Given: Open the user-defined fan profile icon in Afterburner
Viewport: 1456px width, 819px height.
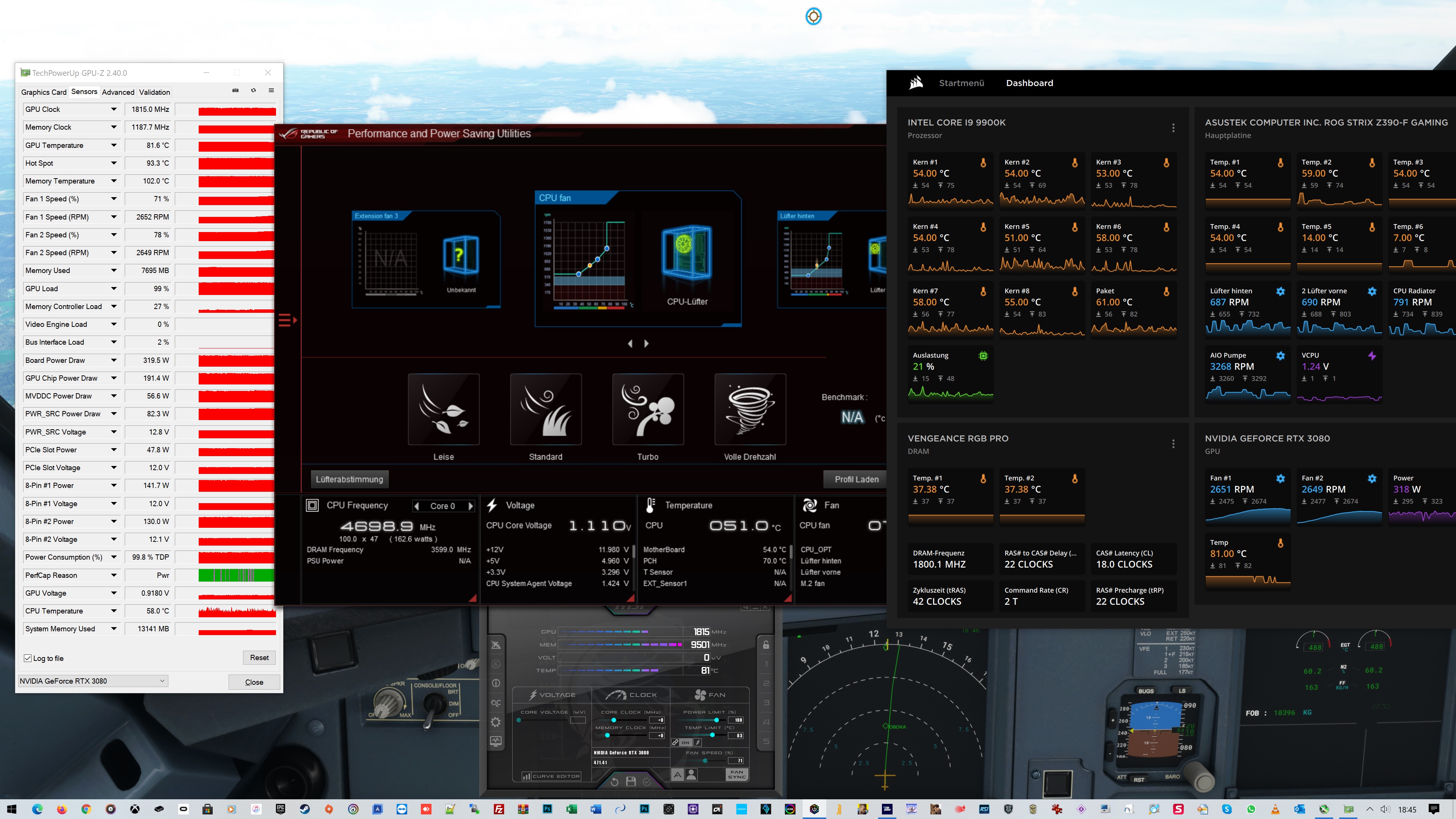Looking at the screenshot, I should pos(691,775).
